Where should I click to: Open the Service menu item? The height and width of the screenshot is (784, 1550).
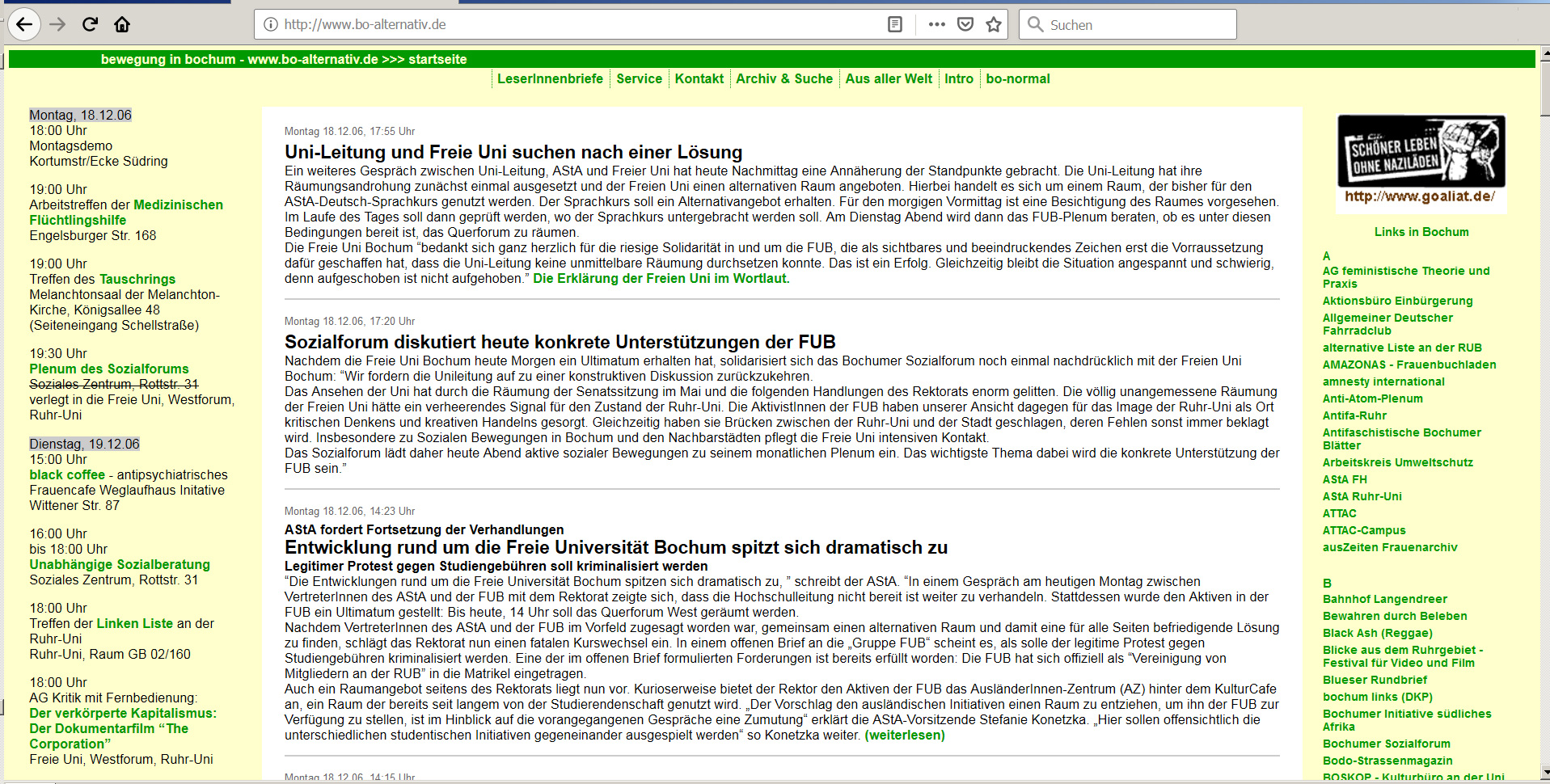click(639, 79)
